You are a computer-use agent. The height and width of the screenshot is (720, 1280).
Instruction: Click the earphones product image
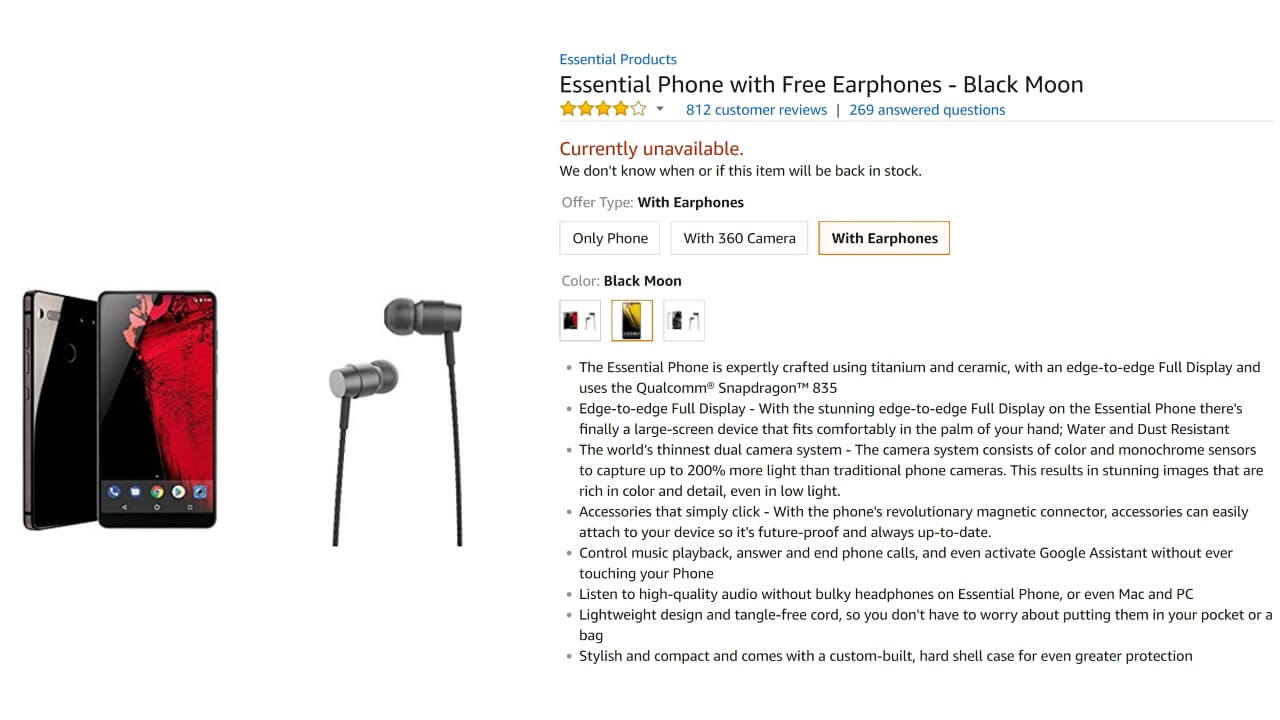[x=398, y=420]
